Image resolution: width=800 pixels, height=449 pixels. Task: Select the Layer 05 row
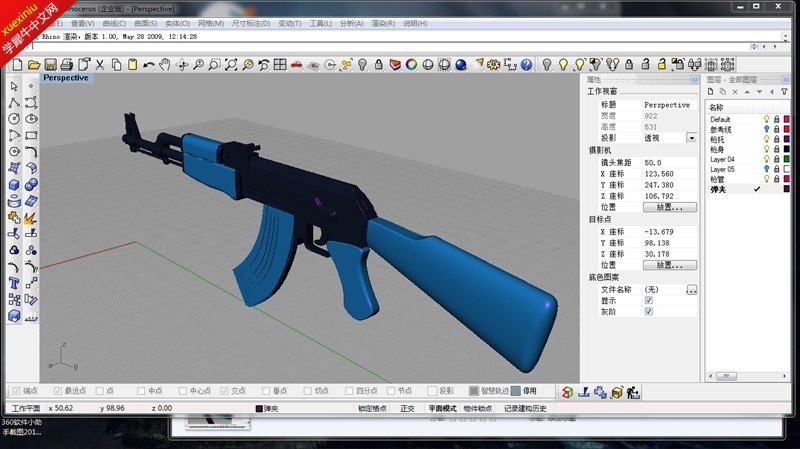[748, 169]
